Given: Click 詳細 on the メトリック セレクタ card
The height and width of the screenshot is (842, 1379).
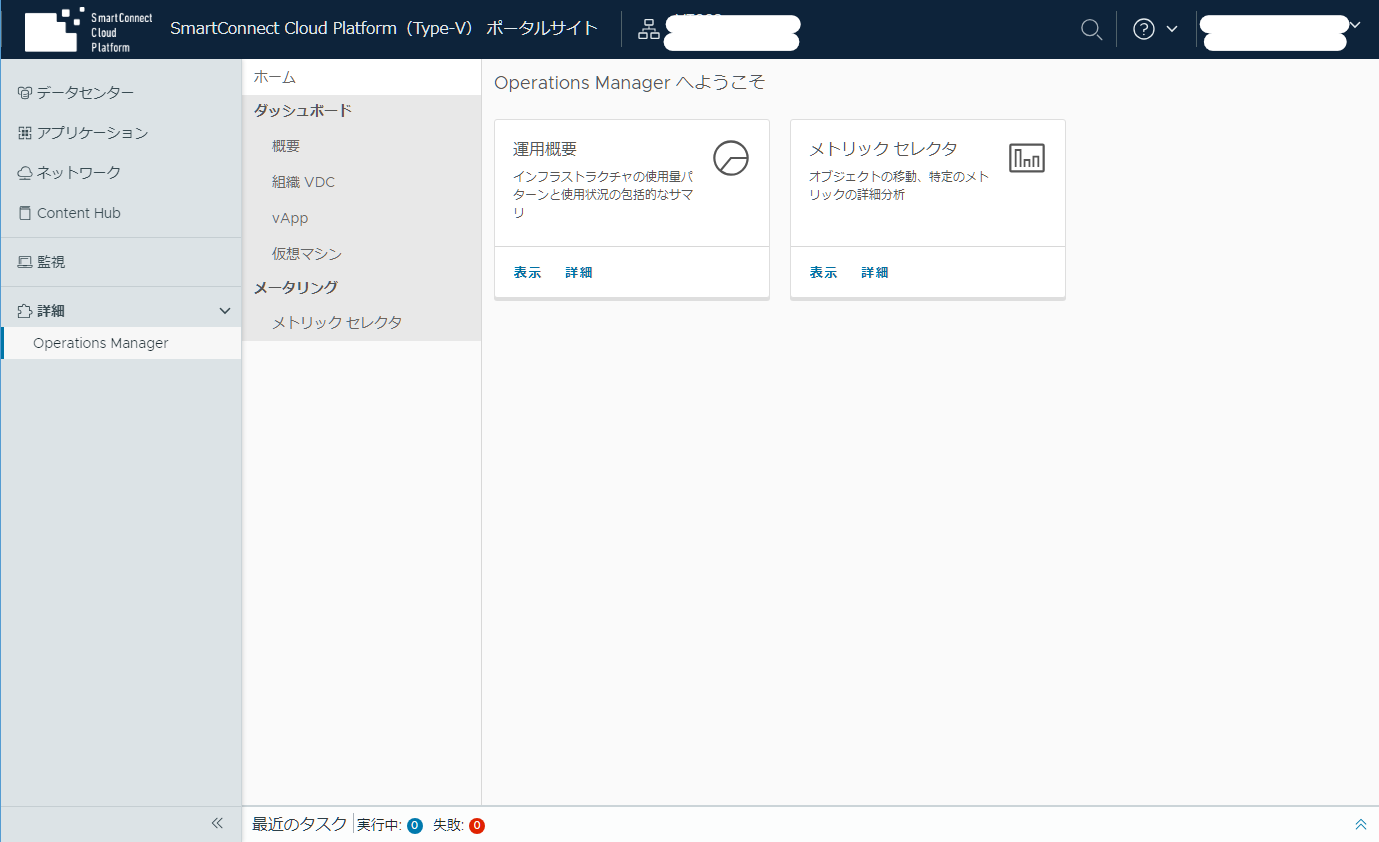Looking at the screenshot, I should (x=875, y=272).
